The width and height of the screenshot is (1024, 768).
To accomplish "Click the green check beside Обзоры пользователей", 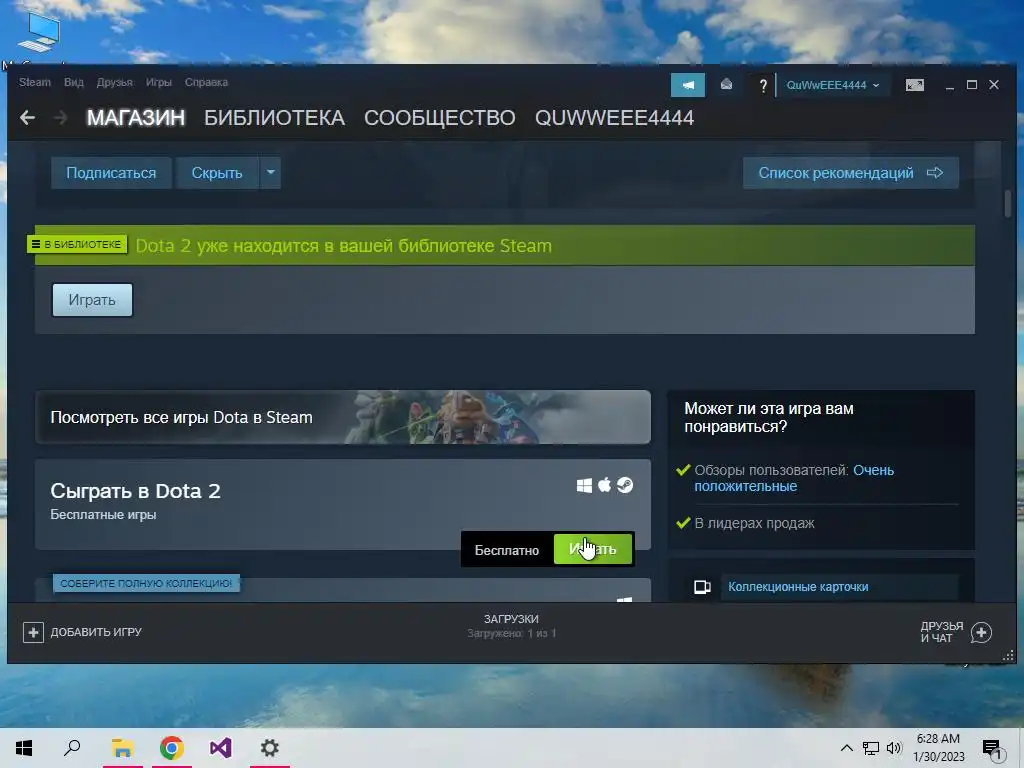I will click(x=684, y=470).
